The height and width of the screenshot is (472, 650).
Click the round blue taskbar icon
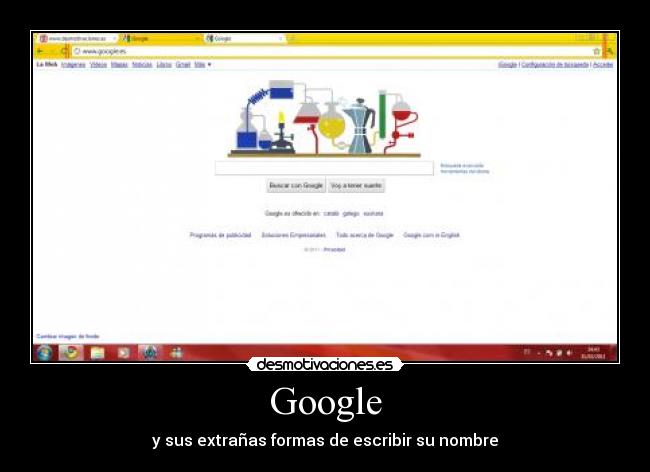tap(150, 353)
